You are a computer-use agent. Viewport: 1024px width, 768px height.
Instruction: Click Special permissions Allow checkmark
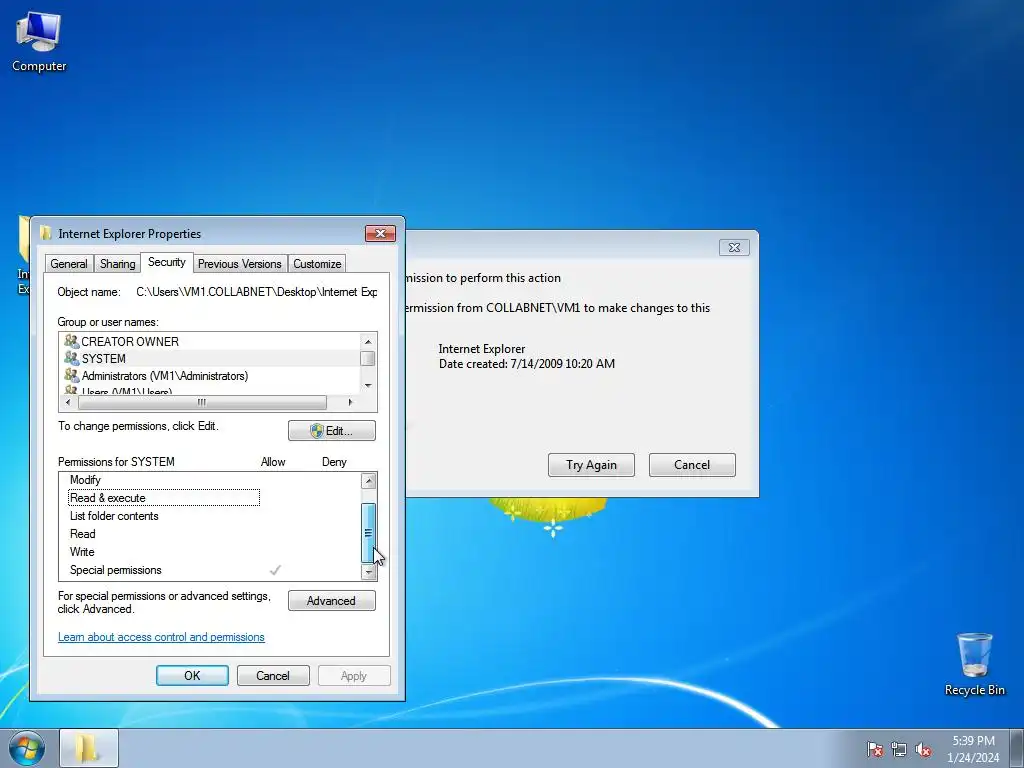[x=275, y=569]
